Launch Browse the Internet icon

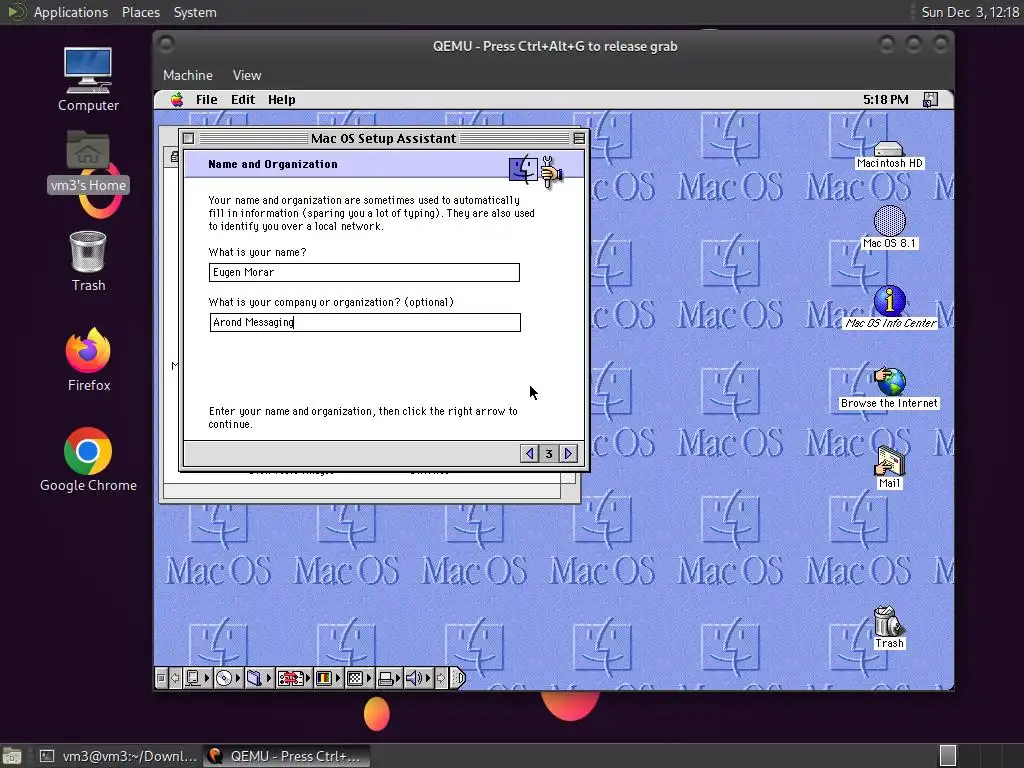click(x=889, y=388)
